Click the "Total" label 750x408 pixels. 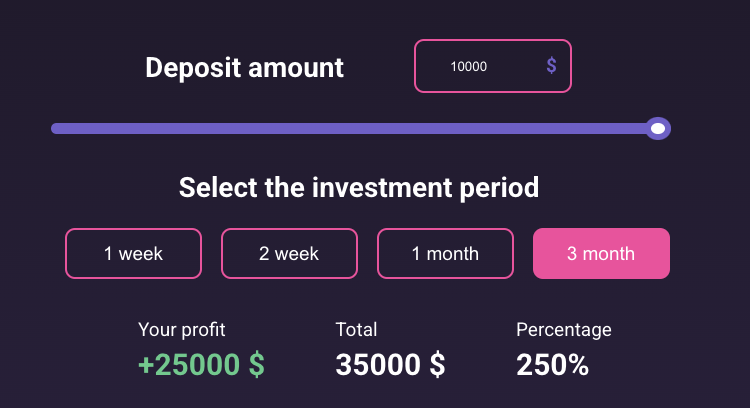click(356, 330)
